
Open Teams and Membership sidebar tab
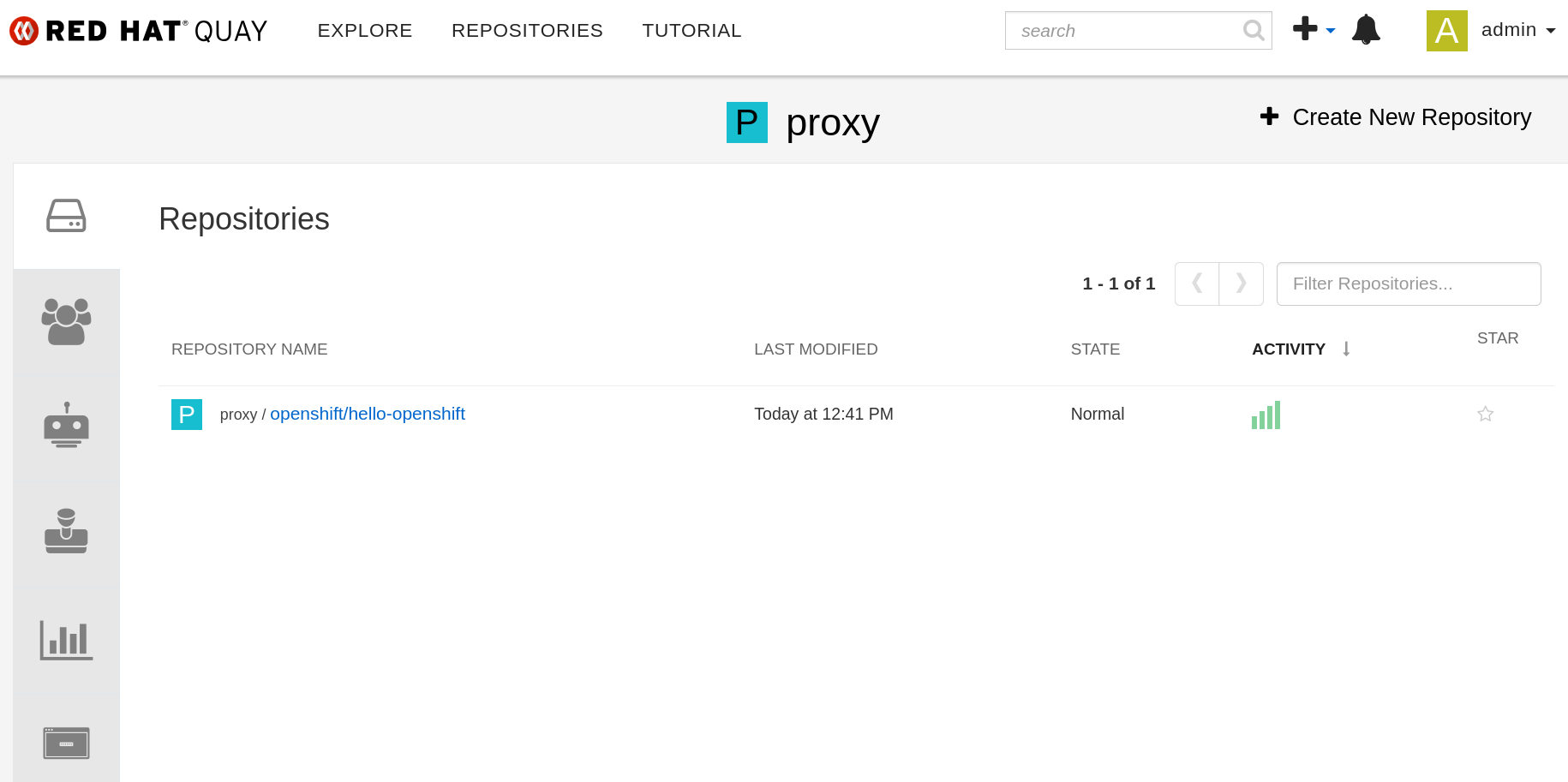pos(66,322)
